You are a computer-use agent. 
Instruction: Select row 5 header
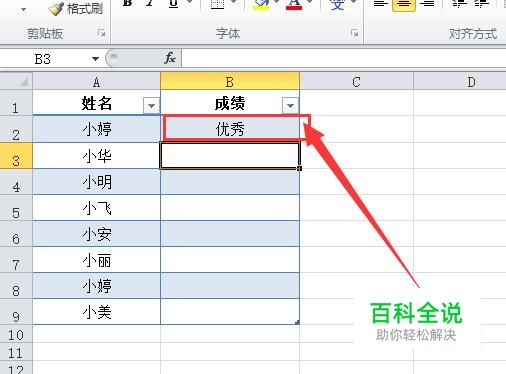click(16, 208)
